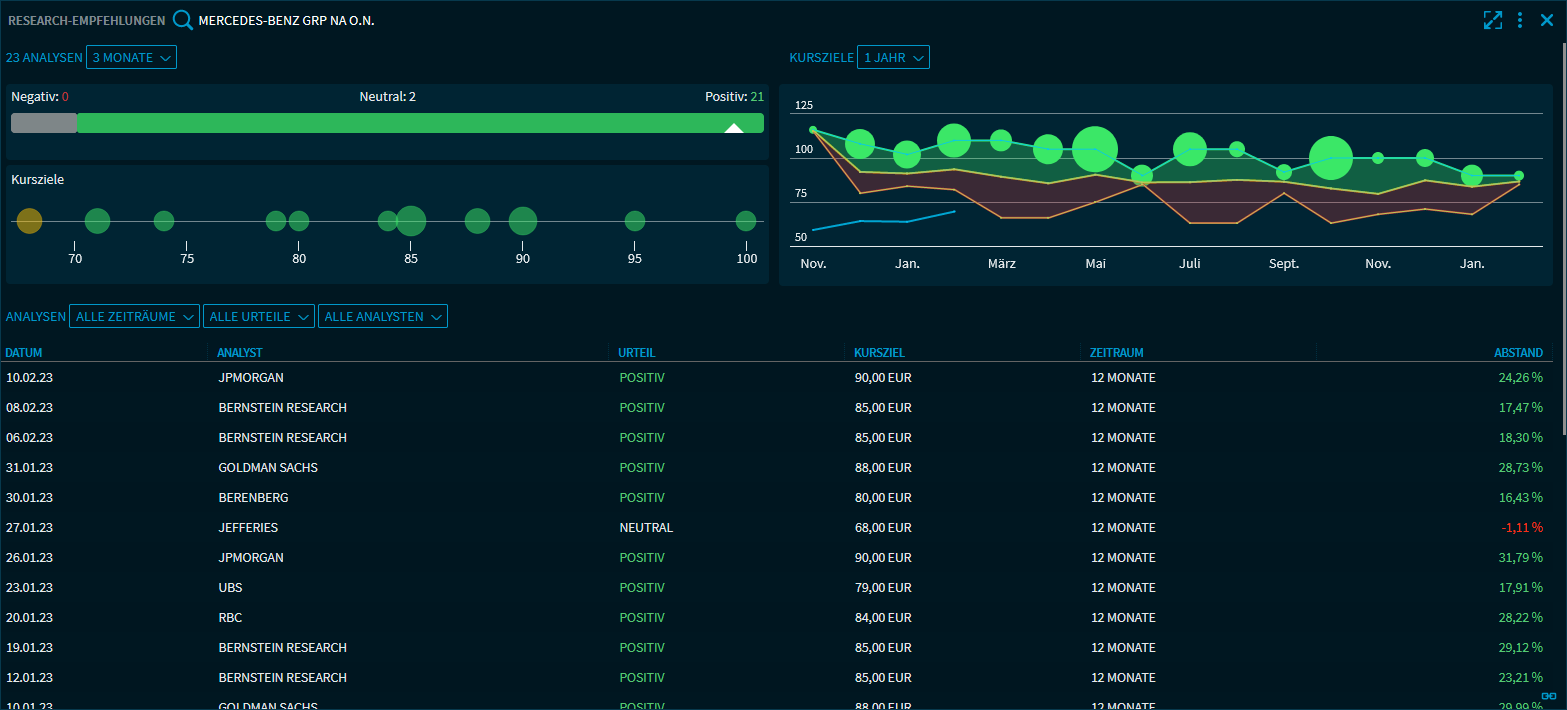This screenshot has width=1567, height=710.
Task: Close the research recommendations panel
Action: tap(1547, 20)
